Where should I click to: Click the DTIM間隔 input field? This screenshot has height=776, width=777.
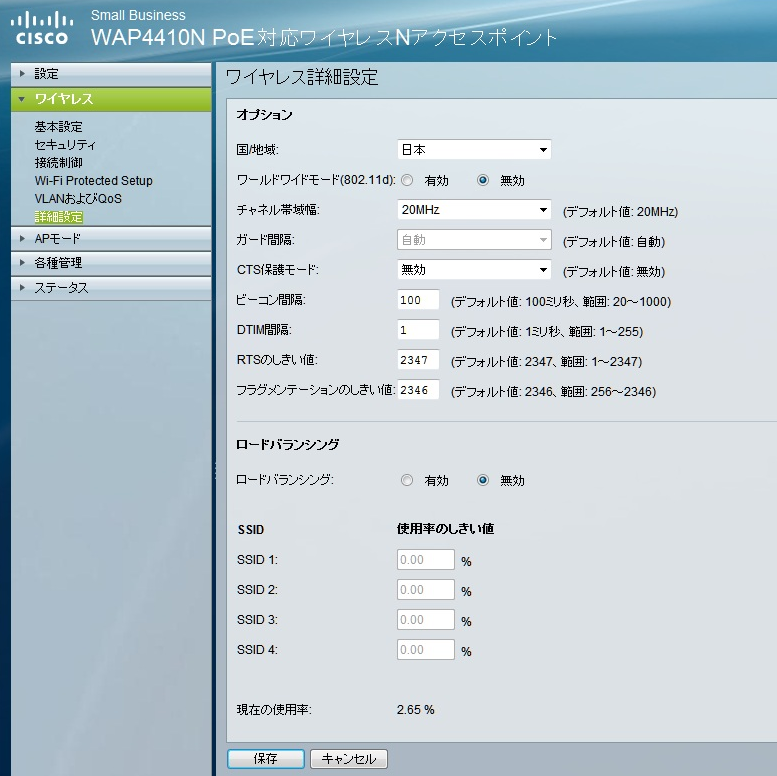coord(418,330)
